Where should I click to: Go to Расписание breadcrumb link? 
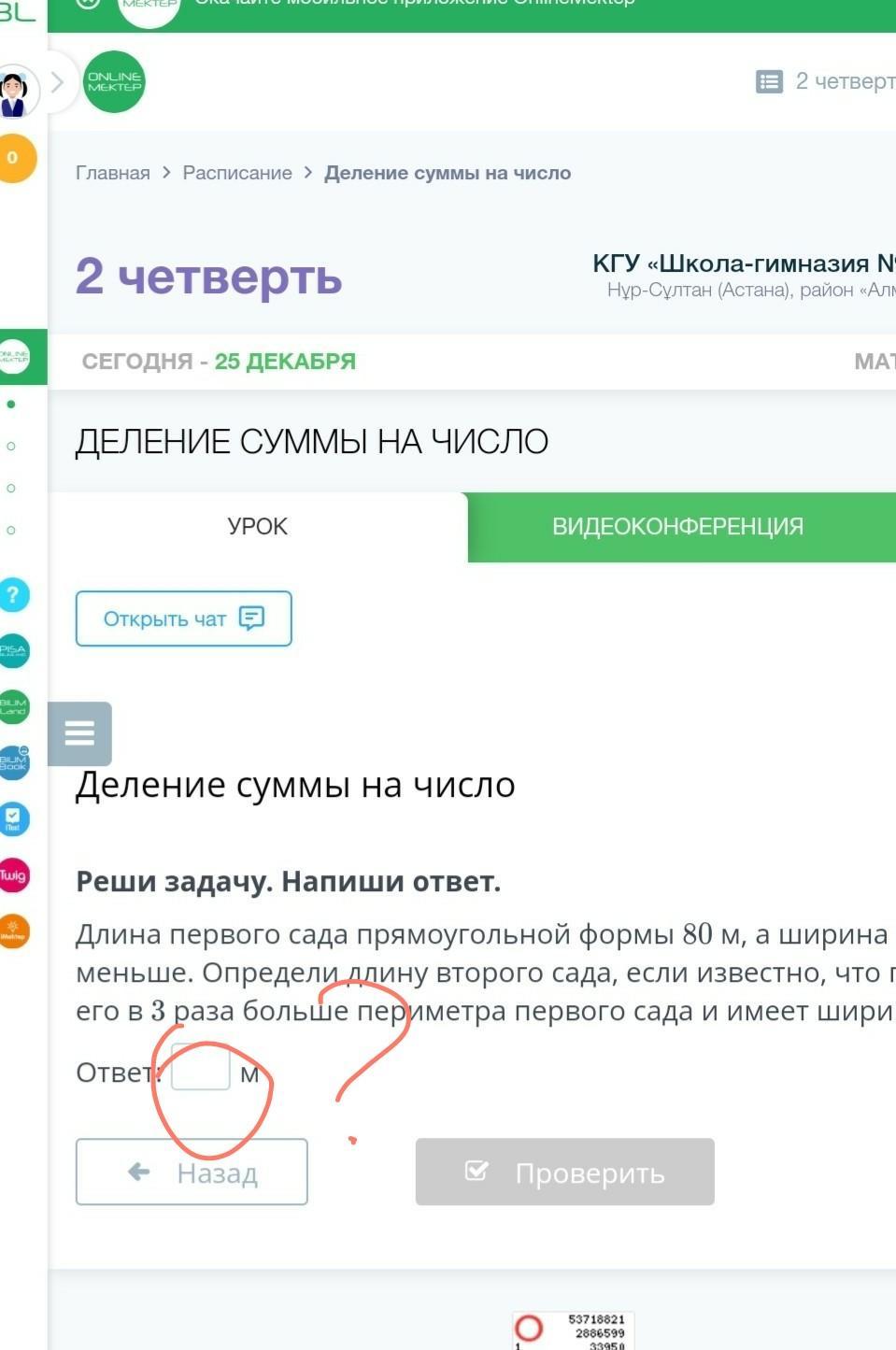point(237,173)
